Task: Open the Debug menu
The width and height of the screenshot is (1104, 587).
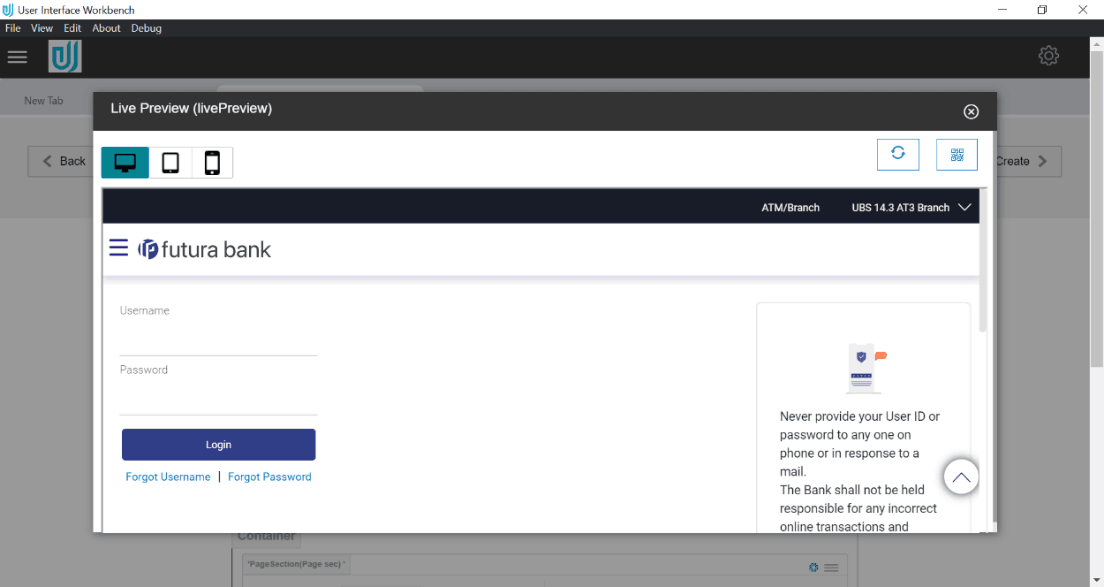Action: [x=146, y=28]
